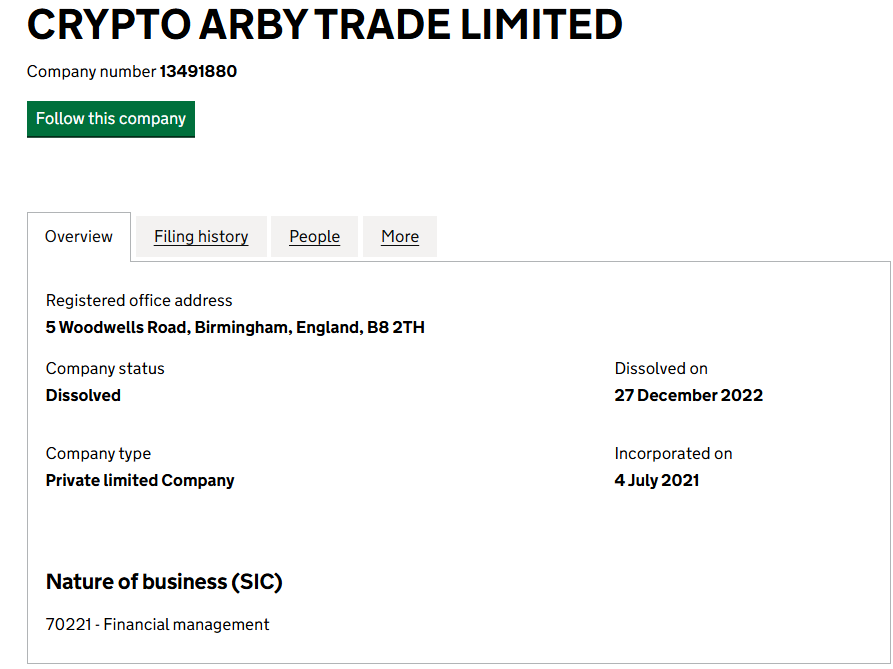
Task: Click the 5 Woodwells Road address text
Action: [x=235, y=328]
